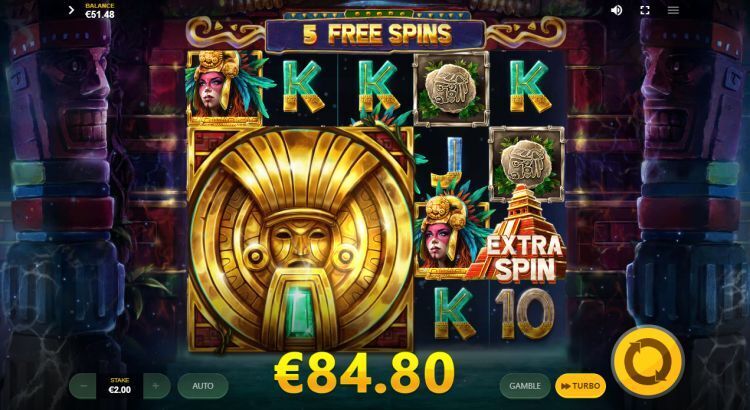Viewport: 750px width, 410px height.
Task: Click the Gamble button
Action: pos(525,386)
